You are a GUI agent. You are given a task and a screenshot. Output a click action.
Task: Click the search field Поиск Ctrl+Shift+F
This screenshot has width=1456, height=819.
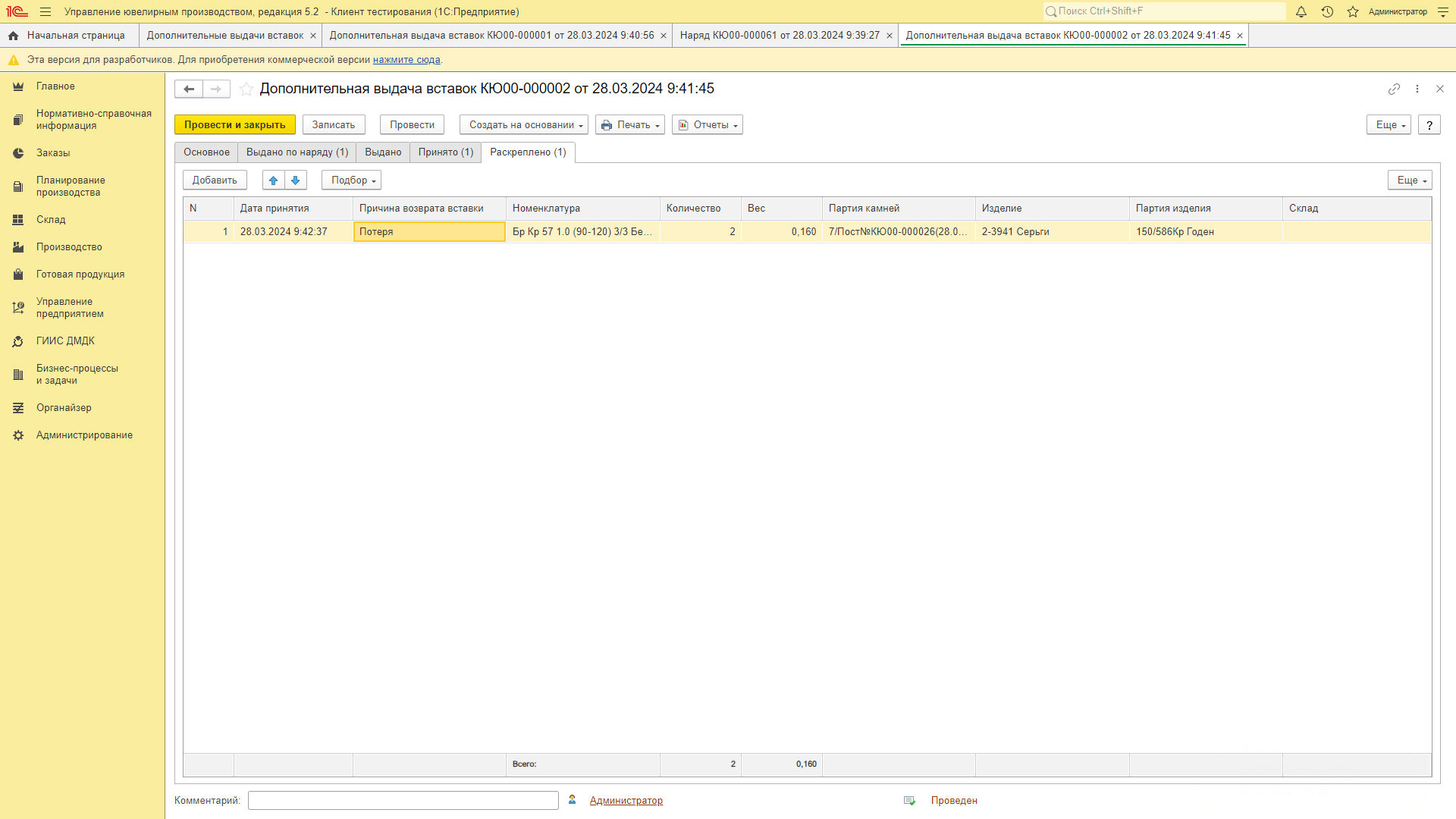[1164, 11]
